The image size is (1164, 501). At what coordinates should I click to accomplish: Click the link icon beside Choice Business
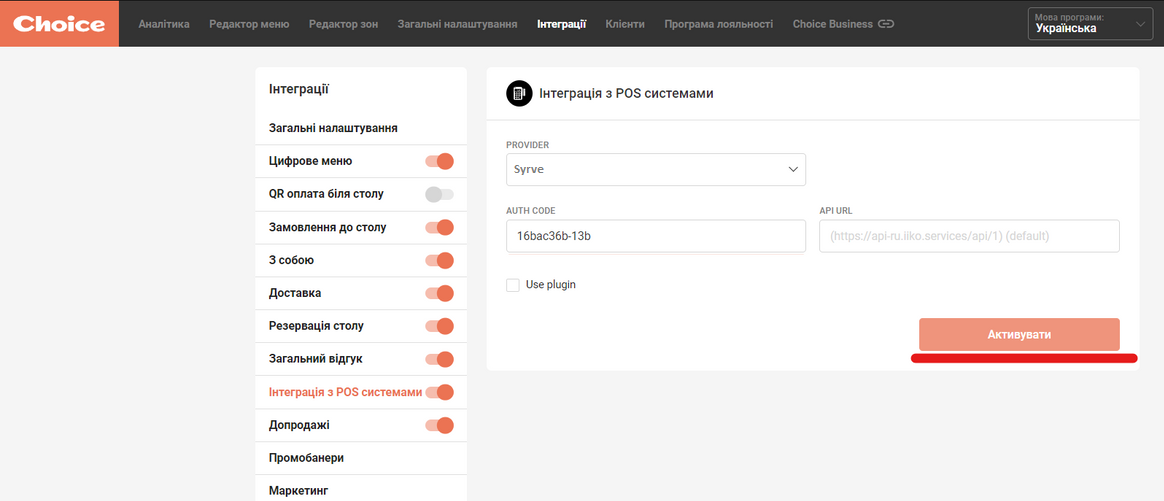886,24
